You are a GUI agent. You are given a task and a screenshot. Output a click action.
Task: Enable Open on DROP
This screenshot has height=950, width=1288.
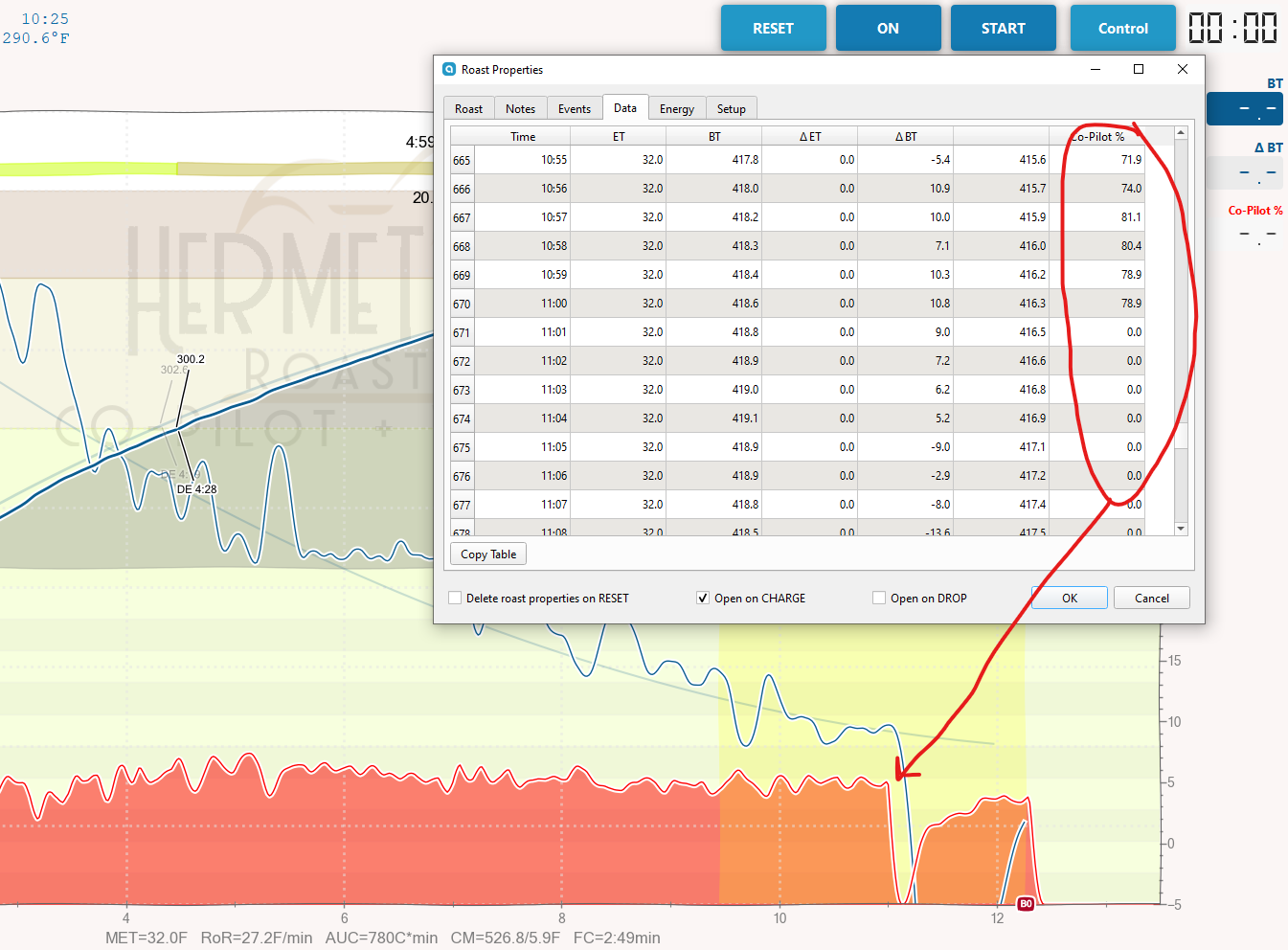click(x=879, y=598)
